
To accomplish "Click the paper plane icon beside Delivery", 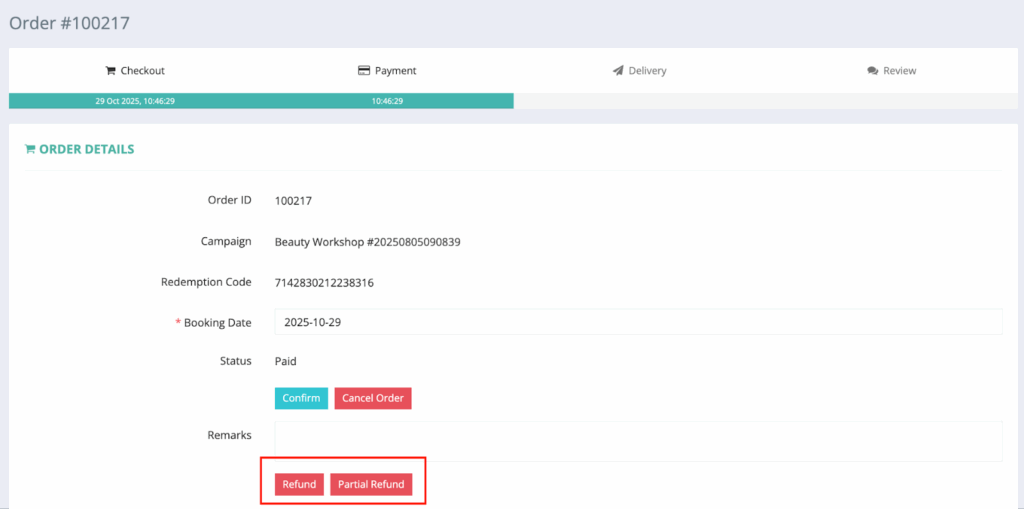I will pyautogui.click(x=618, y=71).
